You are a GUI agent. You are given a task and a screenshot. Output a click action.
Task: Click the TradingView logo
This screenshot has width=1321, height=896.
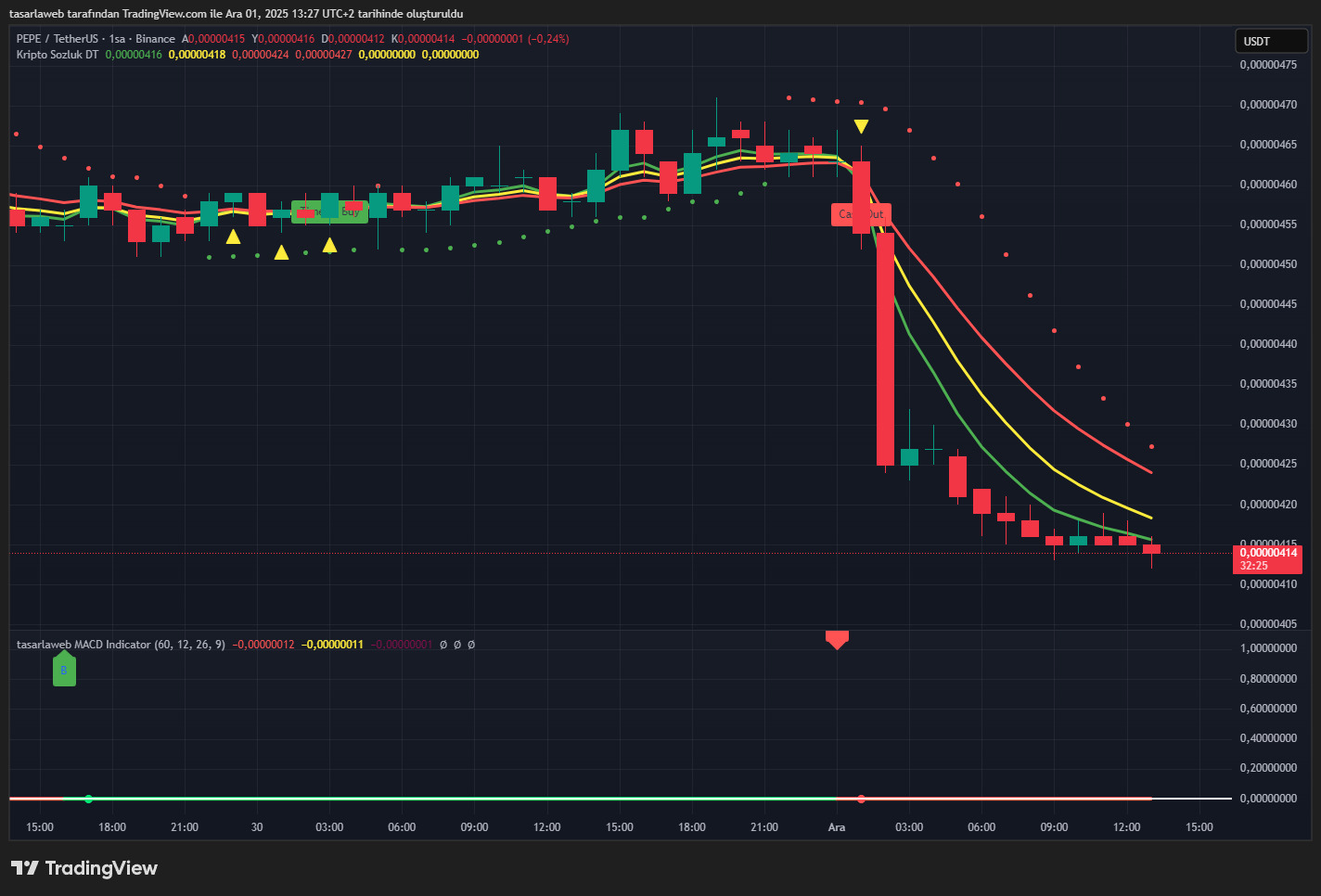pos(84,868)
